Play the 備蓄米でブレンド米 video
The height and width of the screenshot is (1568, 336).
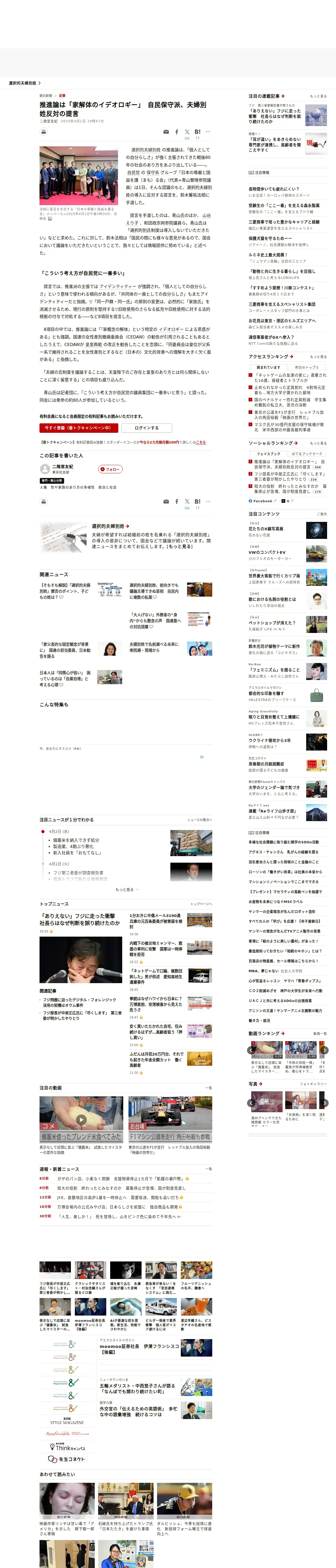click(x=81, y=1119)
